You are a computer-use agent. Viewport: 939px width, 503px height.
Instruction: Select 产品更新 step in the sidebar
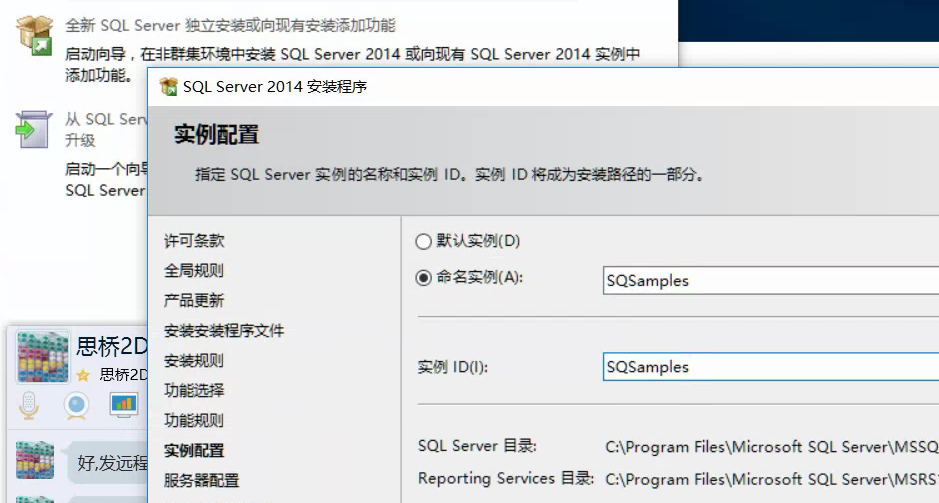coord(194,301)
